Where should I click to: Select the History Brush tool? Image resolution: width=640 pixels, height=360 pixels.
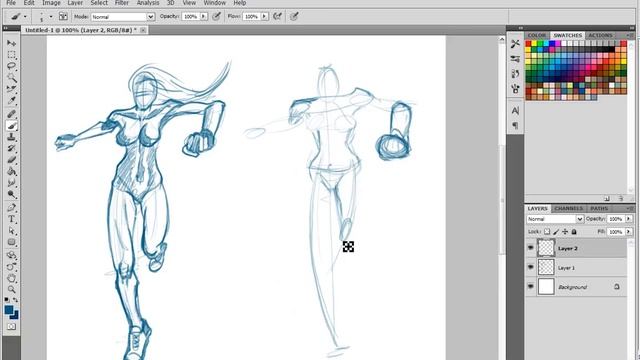(11, 149)
